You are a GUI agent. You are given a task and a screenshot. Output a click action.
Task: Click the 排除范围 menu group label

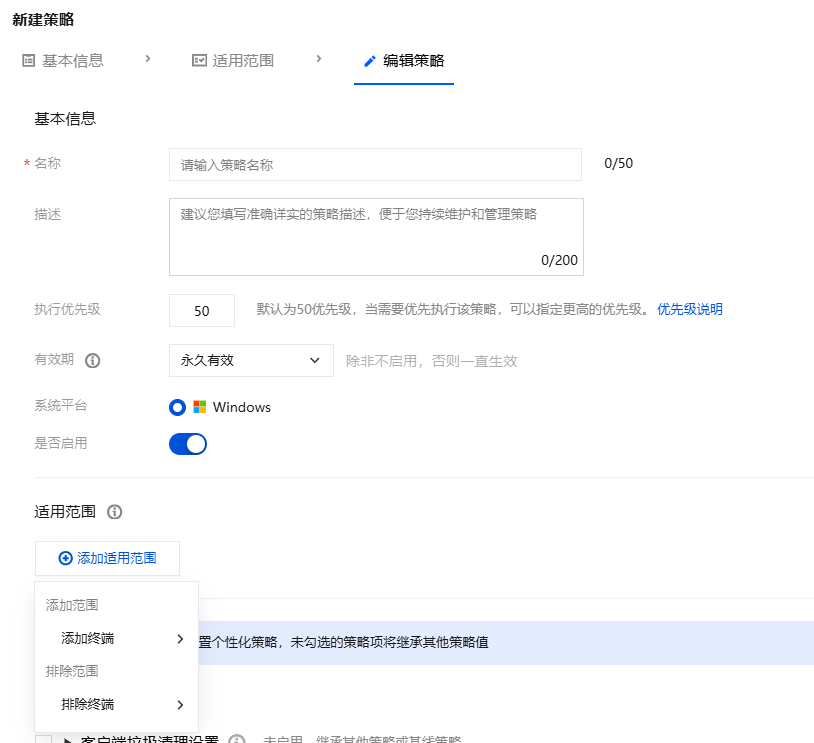pos(72,671)
